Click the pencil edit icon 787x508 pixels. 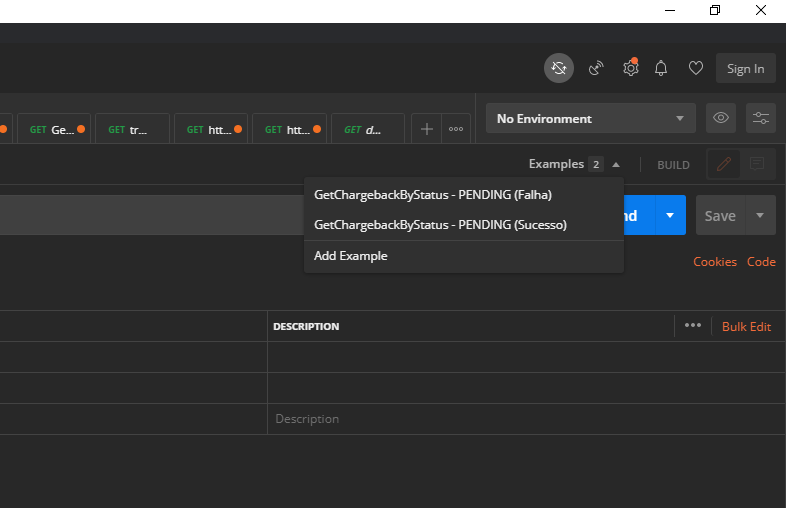click(x=723, y=164)
